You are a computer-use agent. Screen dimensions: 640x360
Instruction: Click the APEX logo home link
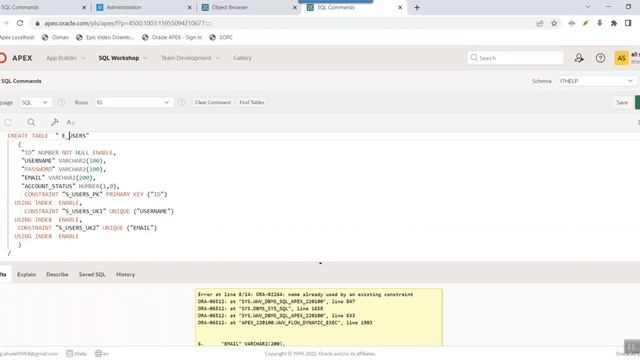click(16, 58)
